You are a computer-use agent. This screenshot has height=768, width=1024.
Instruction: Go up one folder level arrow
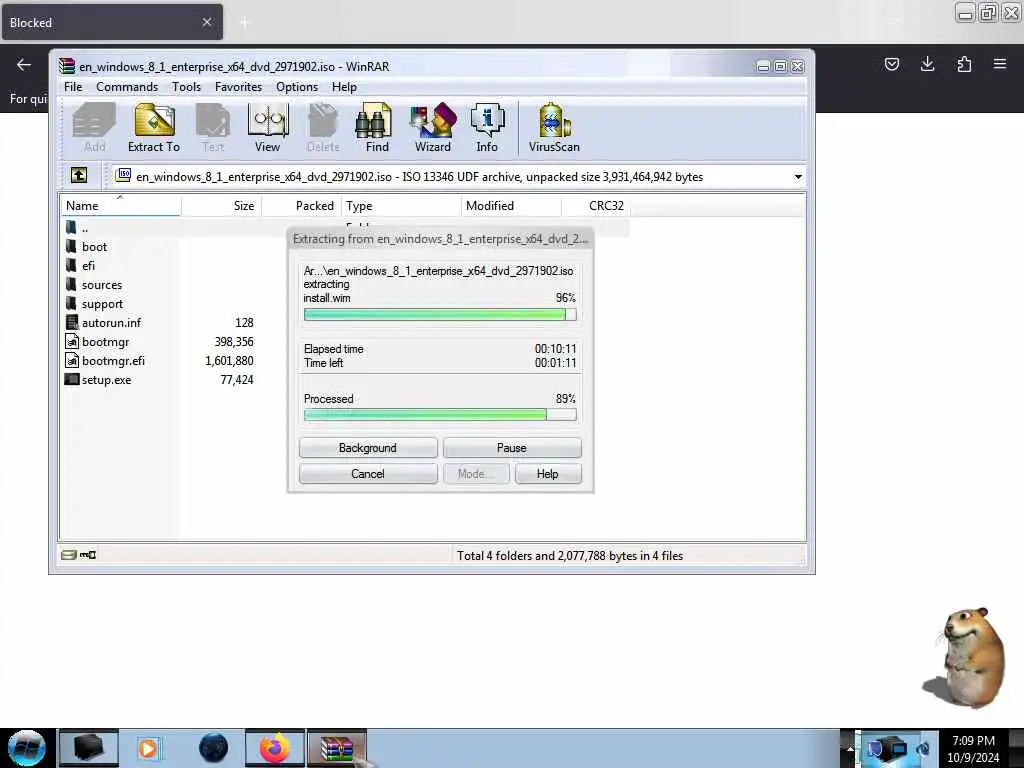(79, 175)
